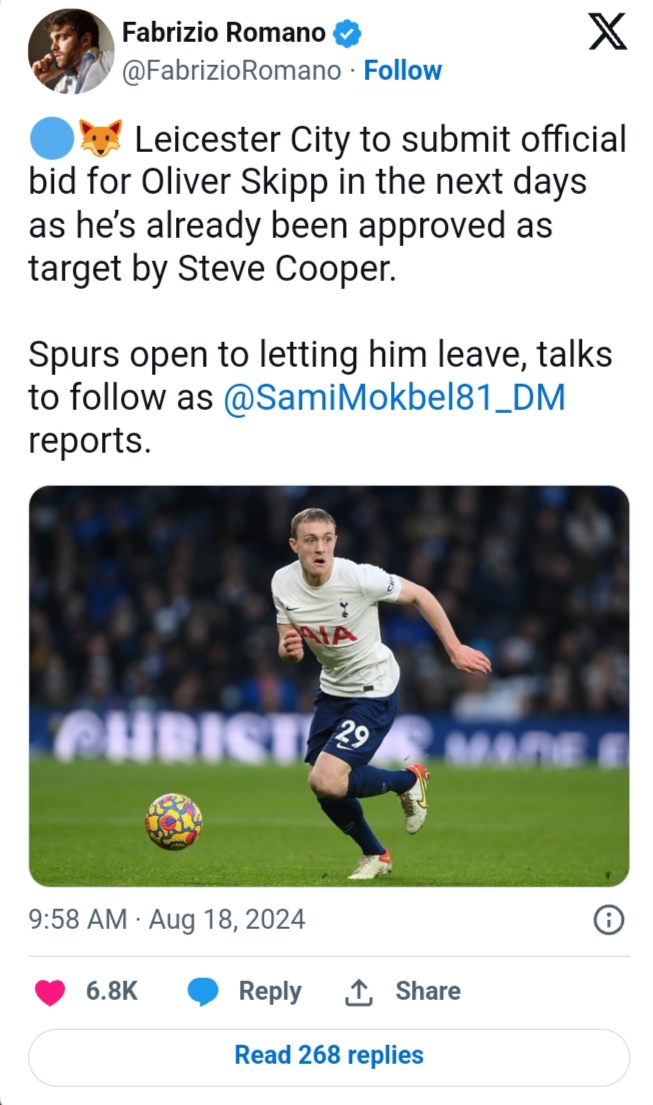Open the Fabrizio Romano display name

223,33
